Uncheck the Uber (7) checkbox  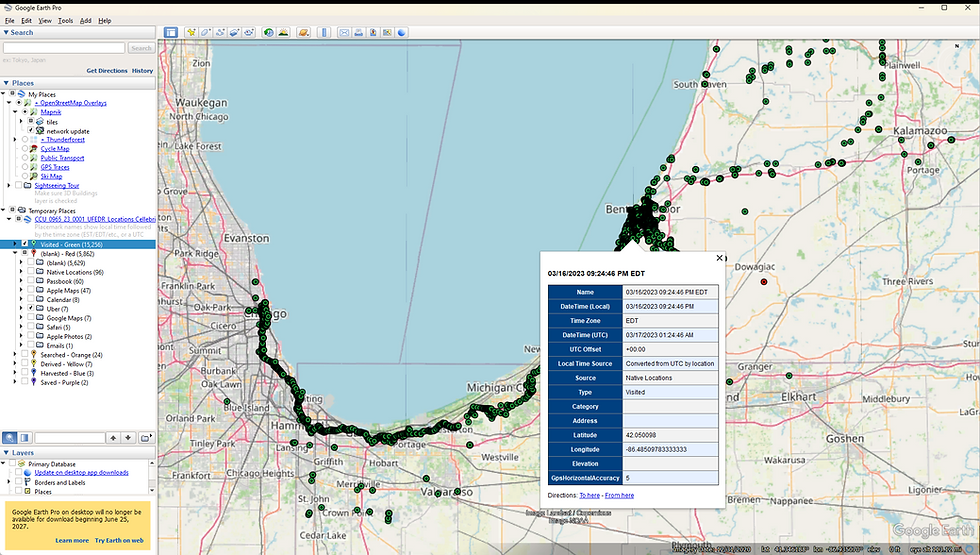[31, 308]
